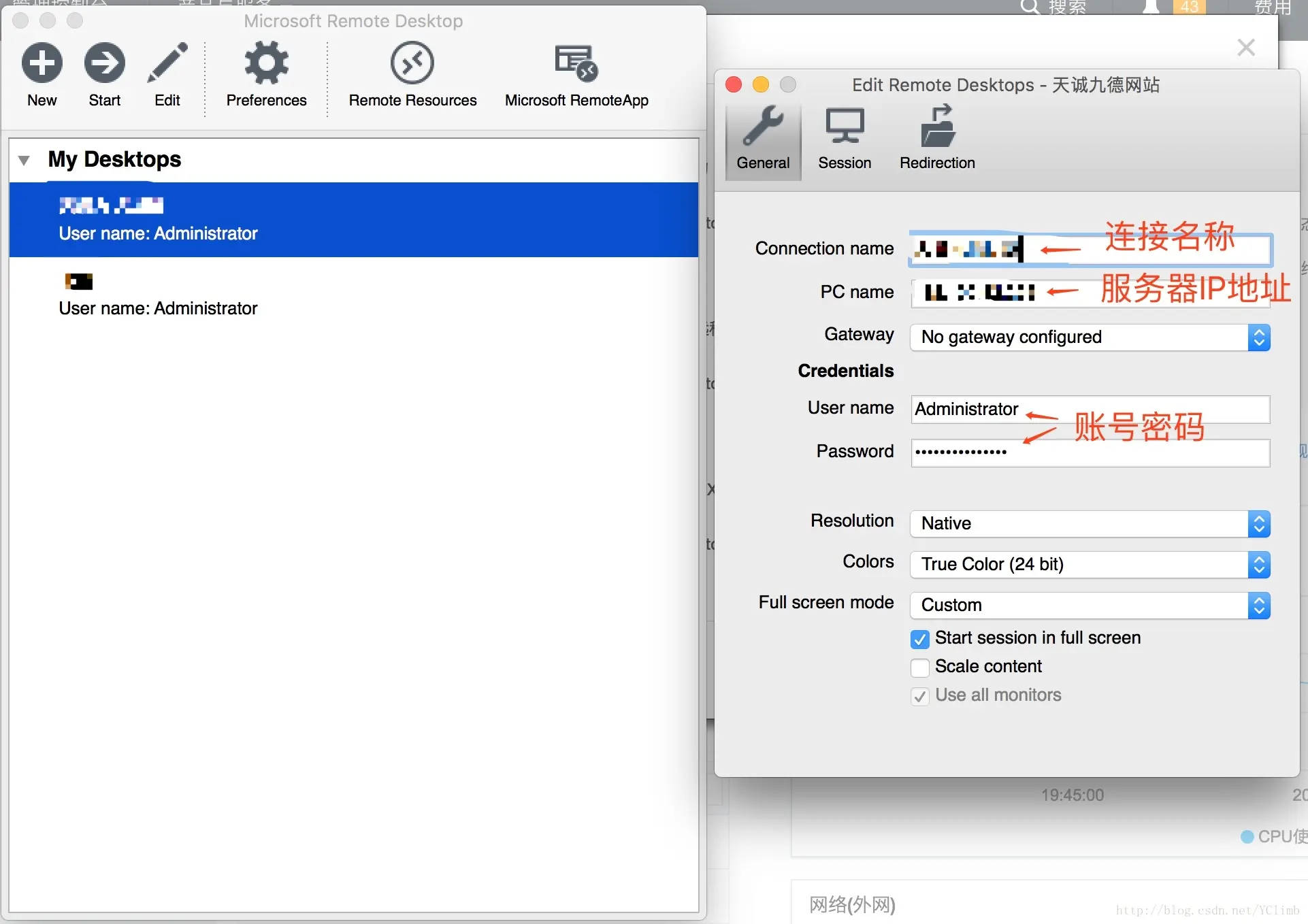Enable the Scale content checkbox
This screenshot has width=1308, height=924.
(920, 667)
